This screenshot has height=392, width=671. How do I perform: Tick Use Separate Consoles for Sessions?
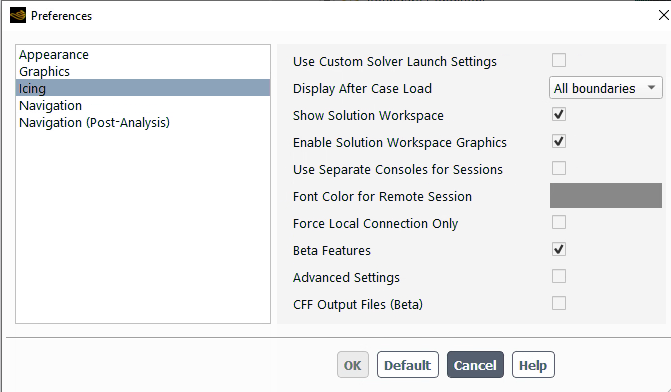pyautogui.click(x=558, y=168)
